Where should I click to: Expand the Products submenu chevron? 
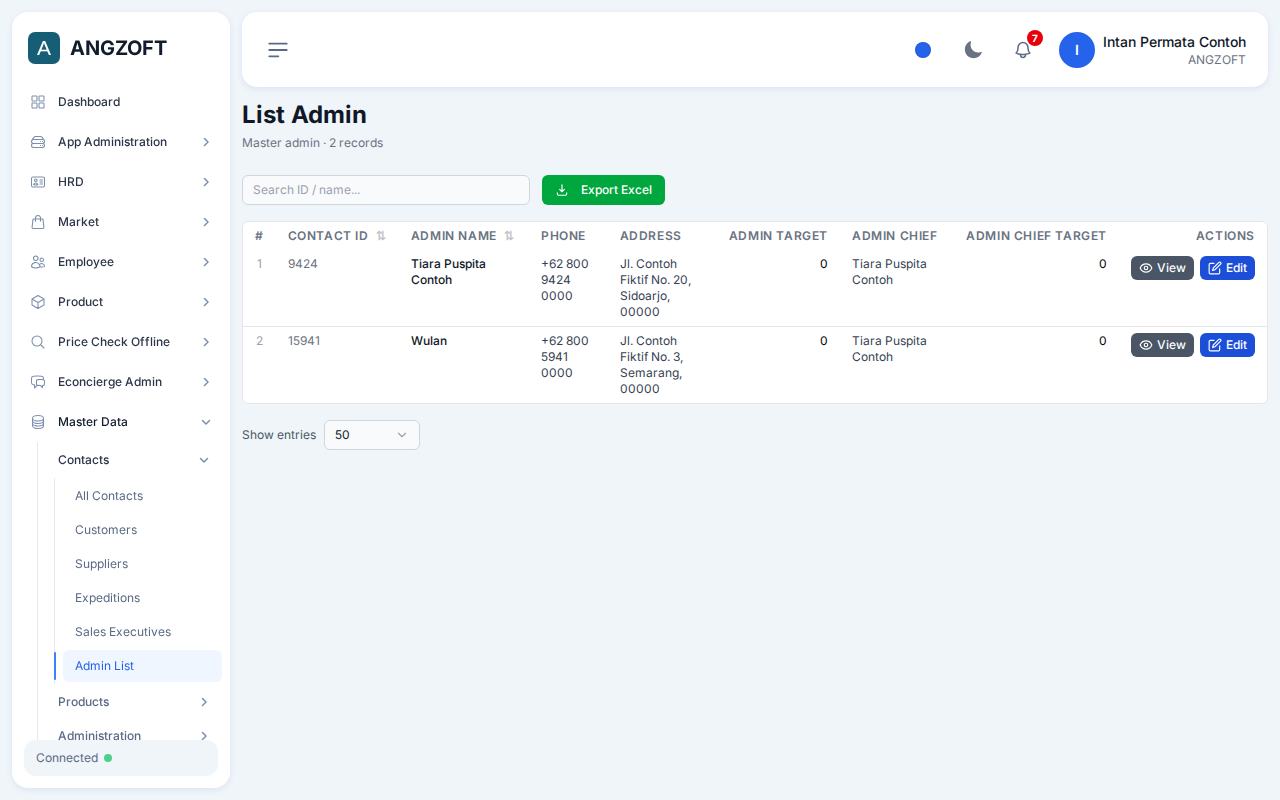[204, 702]
